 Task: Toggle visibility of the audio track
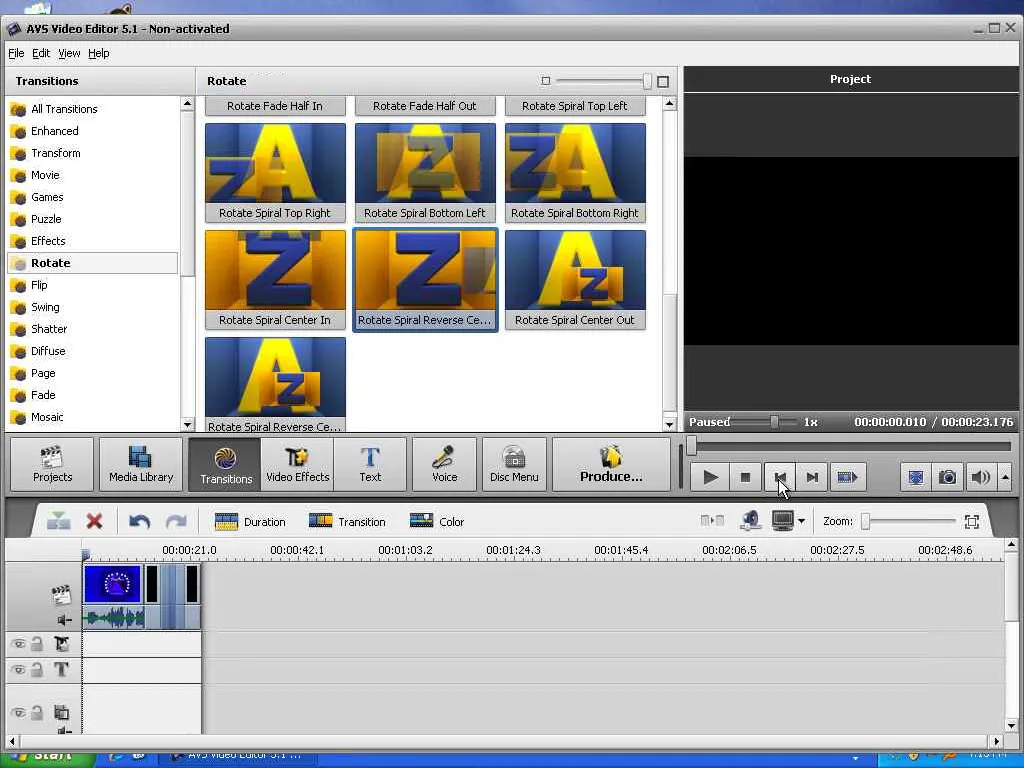coord(18,713)
